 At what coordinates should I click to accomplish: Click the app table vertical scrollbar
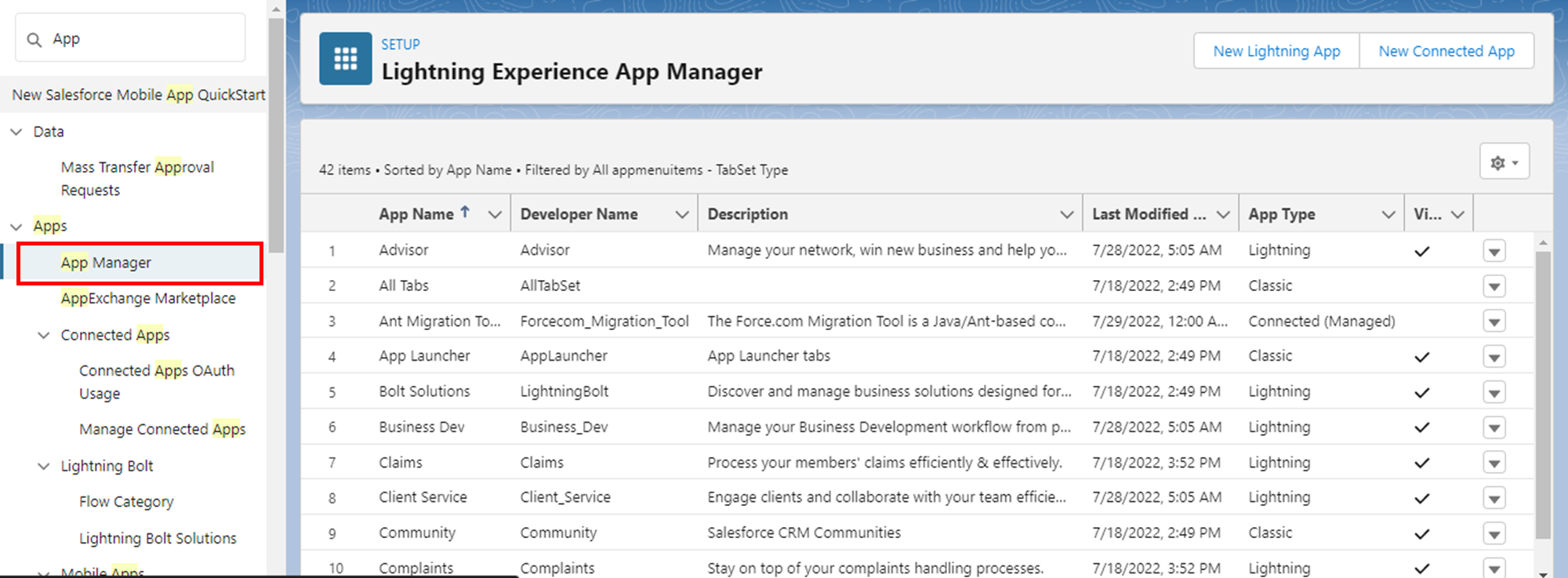[x=1543, y=394]
